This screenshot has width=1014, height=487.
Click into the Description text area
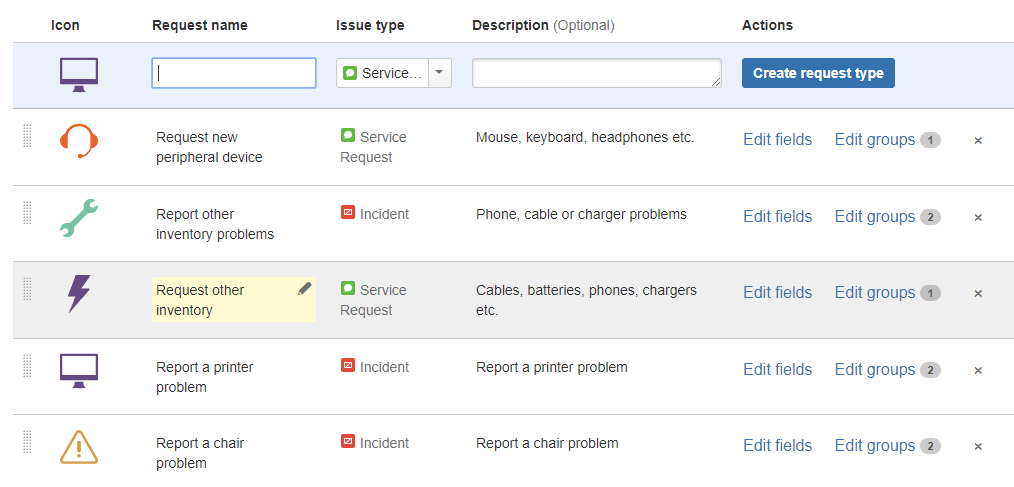596,73
